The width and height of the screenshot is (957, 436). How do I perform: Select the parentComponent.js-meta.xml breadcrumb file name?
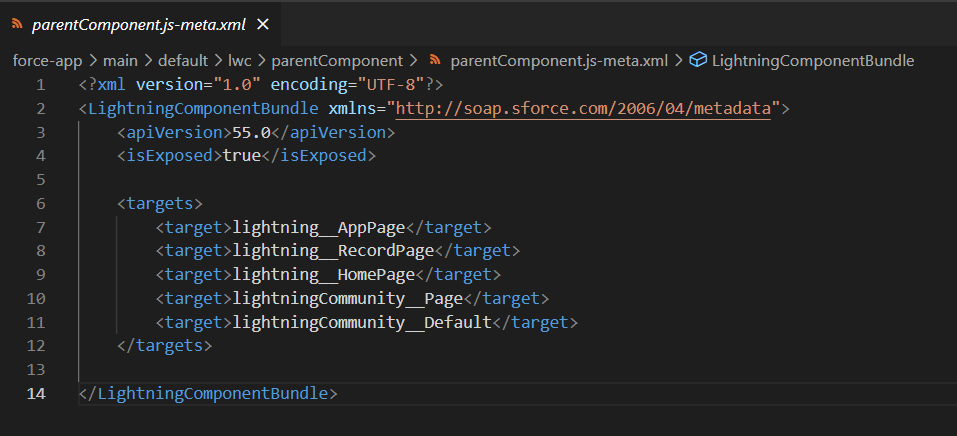[559, 60]
